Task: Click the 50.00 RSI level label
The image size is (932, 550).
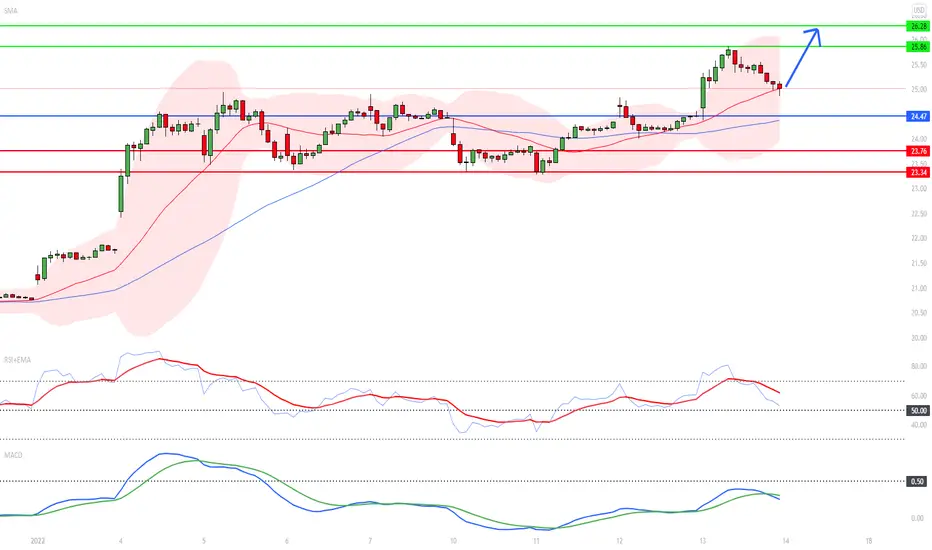Action: (x=918, y=410)
